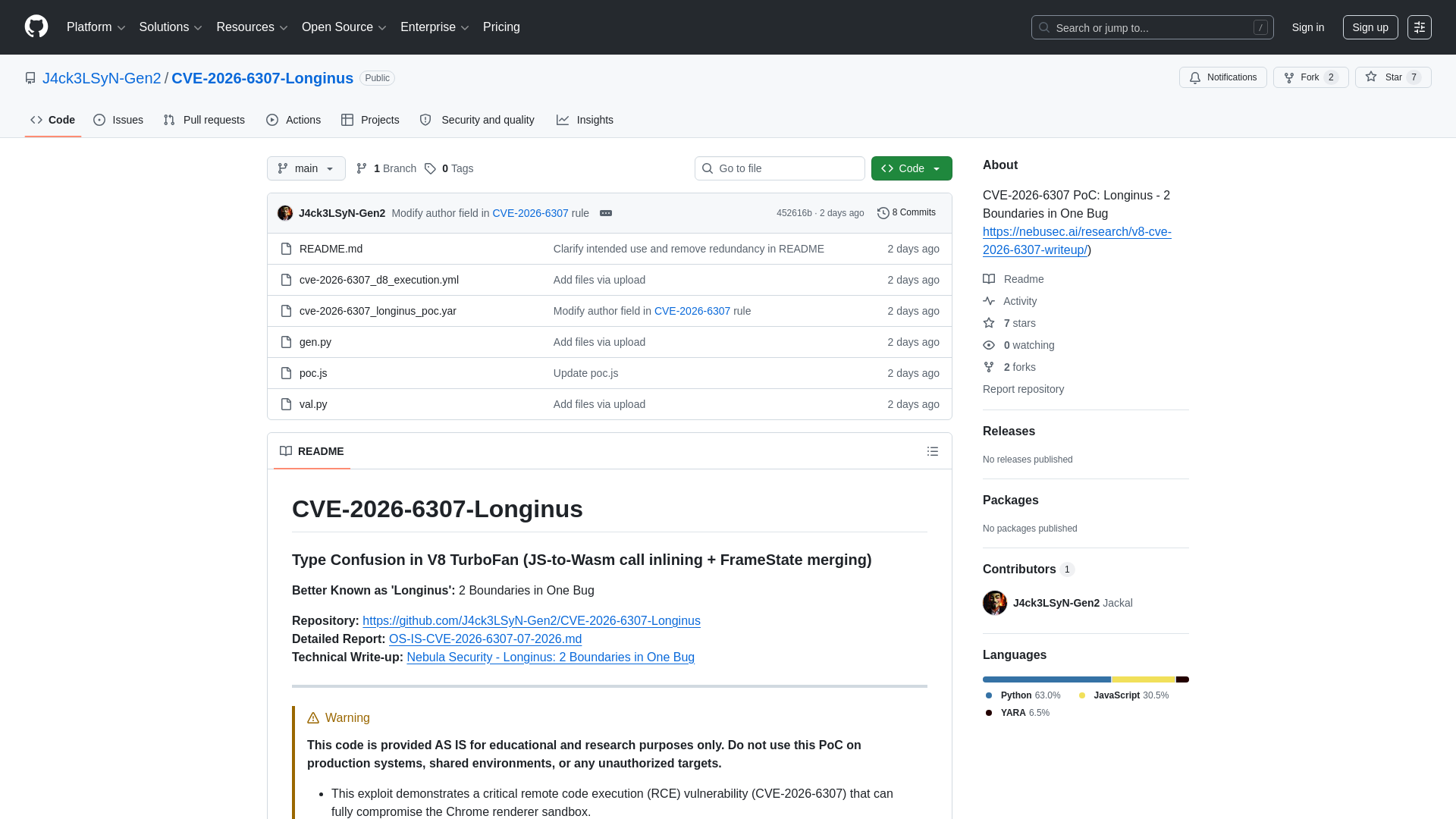This screenshot has height=819, width=1456.
Task: Click the book icon next to Readme
Action: tap(989, 279)
